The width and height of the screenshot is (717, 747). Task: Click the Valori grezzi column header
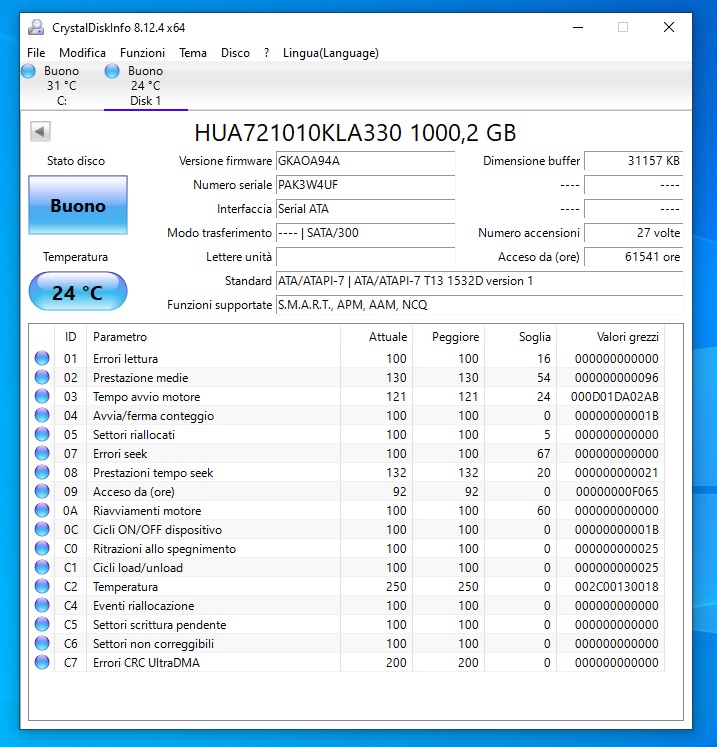tap(610, 337)
